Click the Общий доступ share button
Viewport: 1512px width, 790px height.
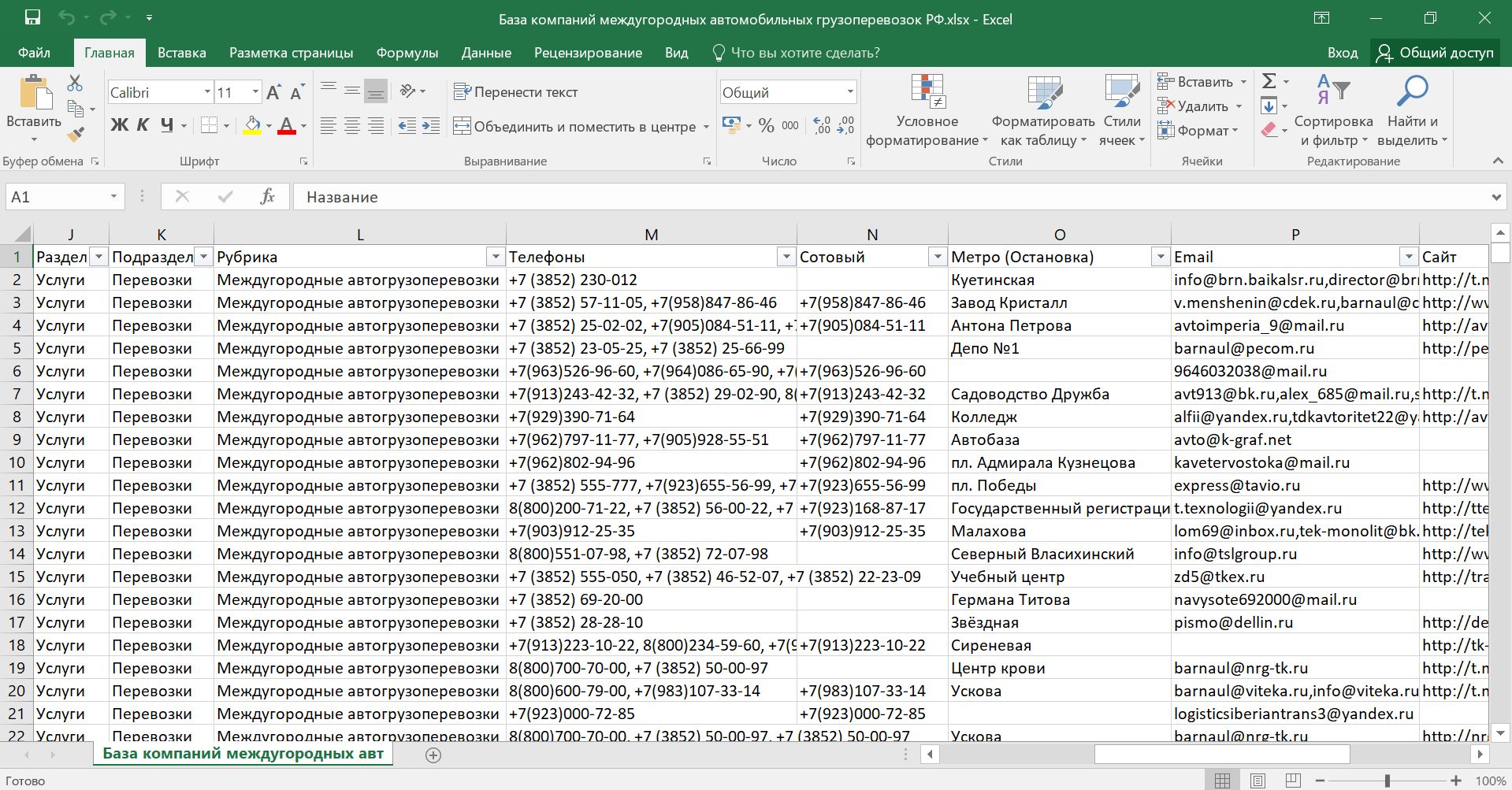click(1435, 53)
